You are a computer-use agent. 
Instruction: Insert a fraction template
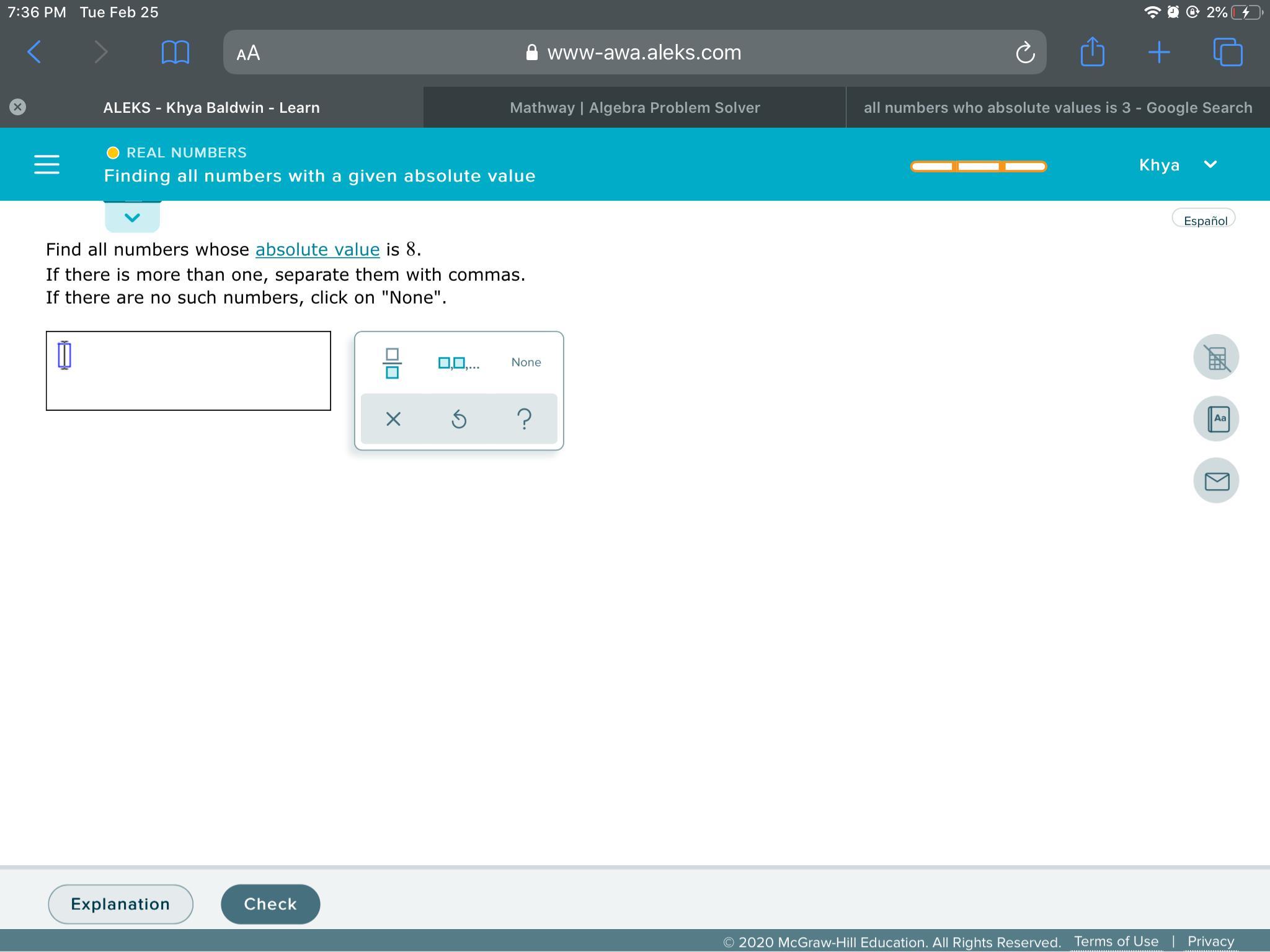click(392, 363)
